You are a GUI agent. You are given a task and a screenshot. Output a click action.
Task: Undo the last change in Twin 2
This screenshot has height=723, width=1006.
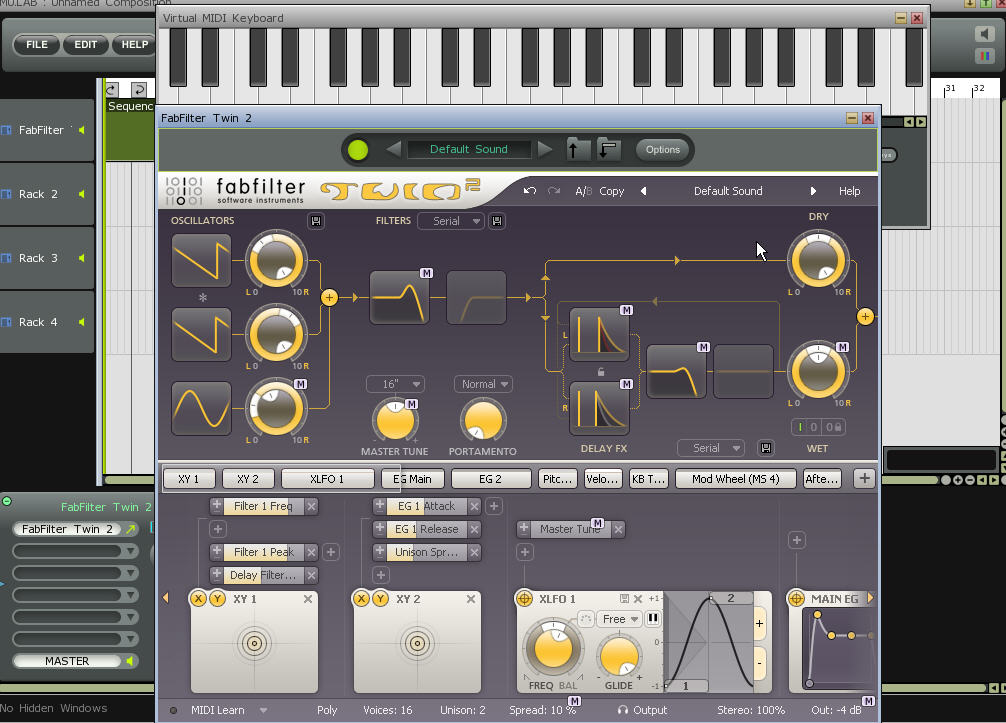[529, 191]
